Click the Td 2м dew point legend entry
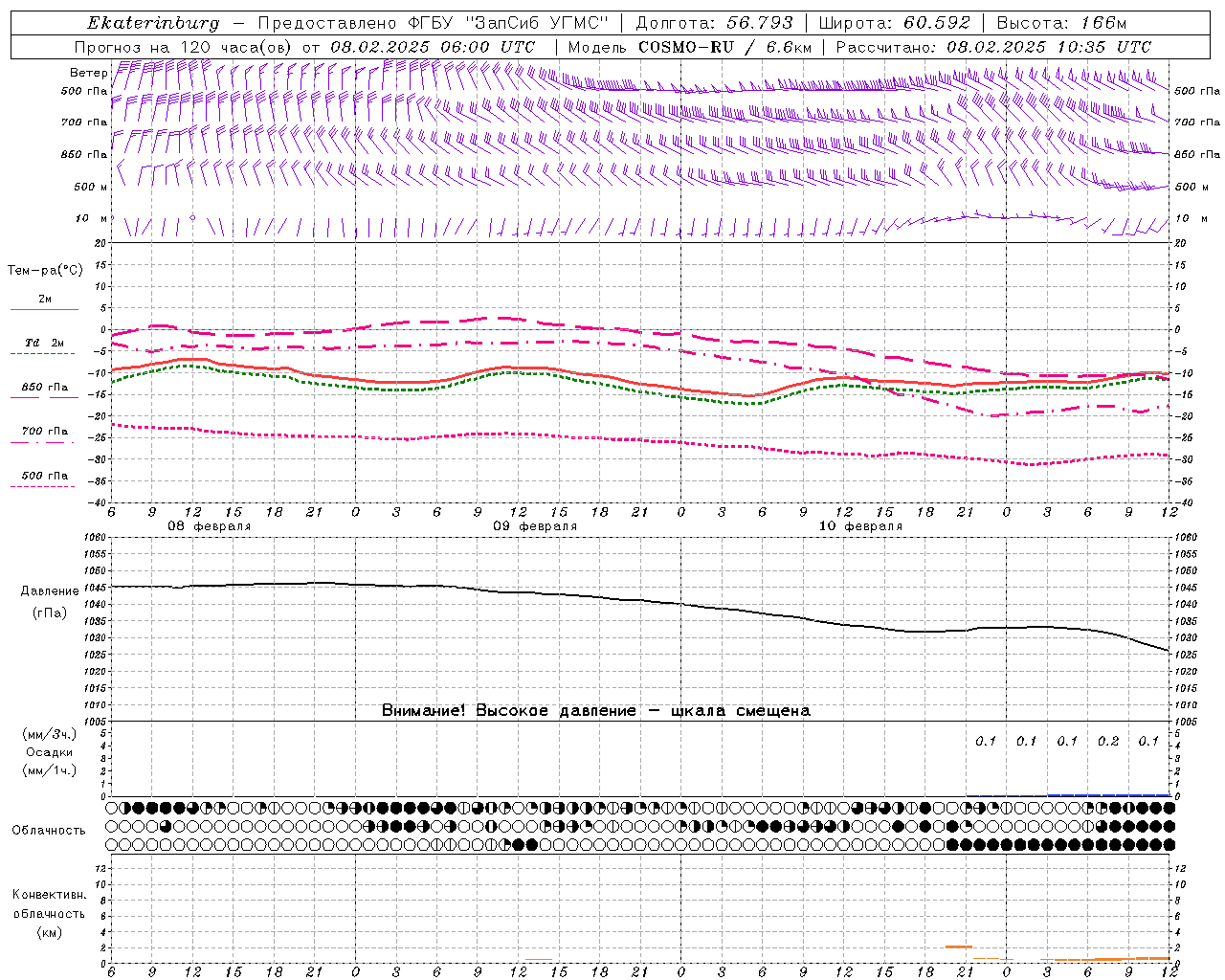 [45, 343]
